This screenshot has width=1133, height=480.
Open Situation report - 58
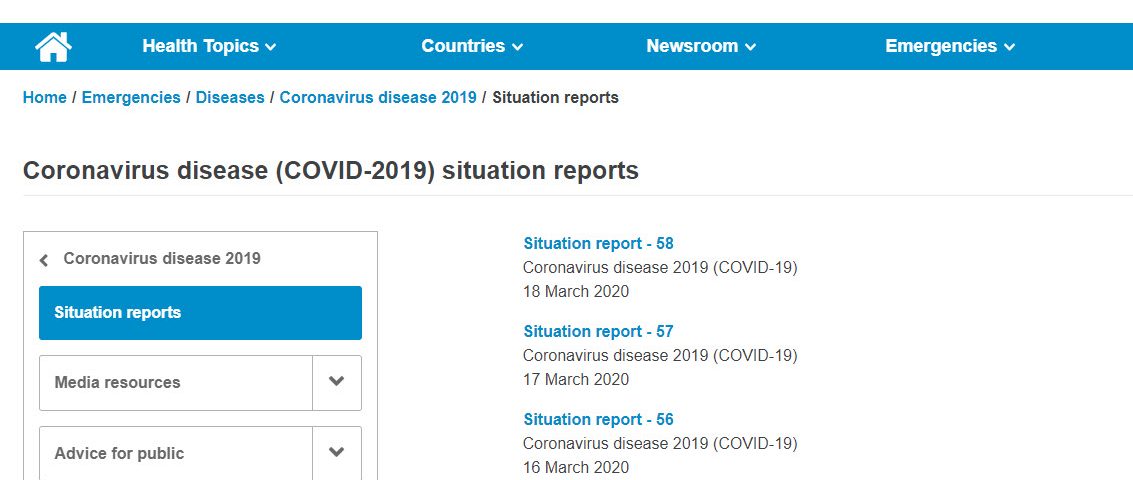(598, 244)
